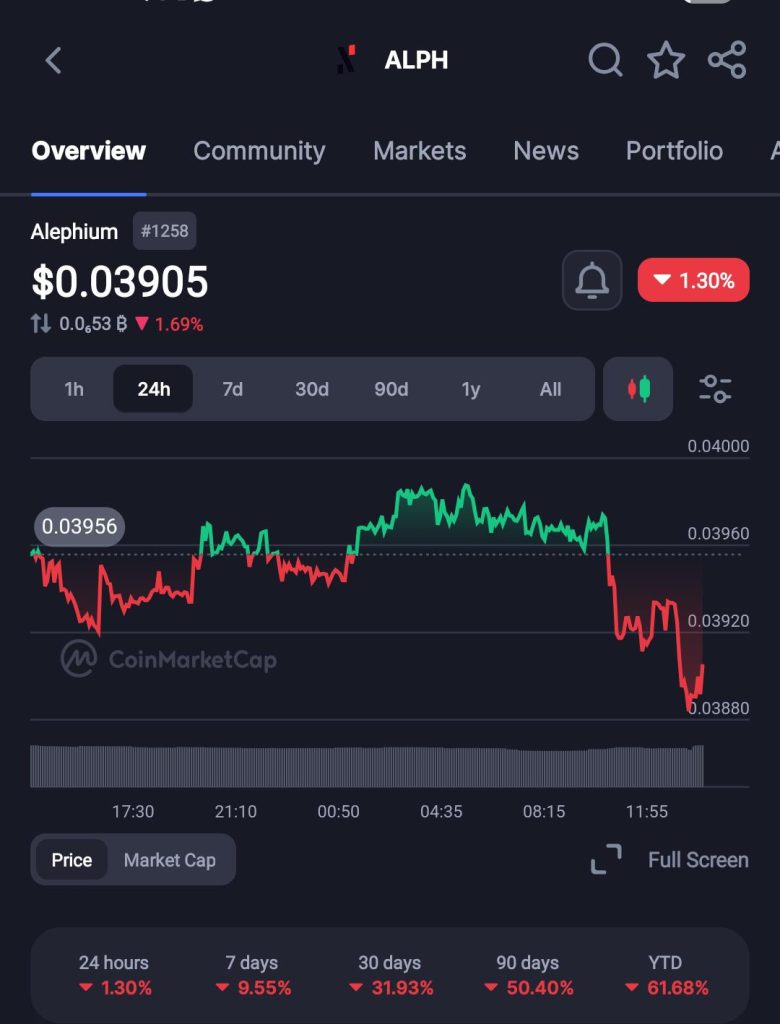The image size is (780, 1024).
Task: Tap the 00:50 time axis label
Action: click(338, 812)
